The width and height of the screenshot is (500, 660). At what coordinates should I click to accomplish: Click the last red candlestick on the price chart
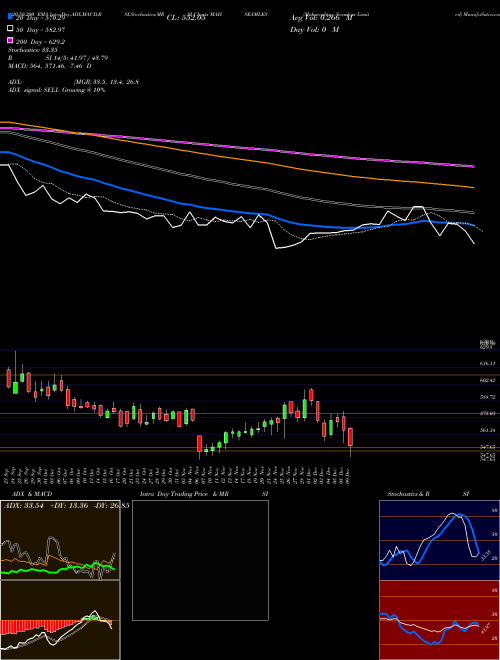(350, 437)
